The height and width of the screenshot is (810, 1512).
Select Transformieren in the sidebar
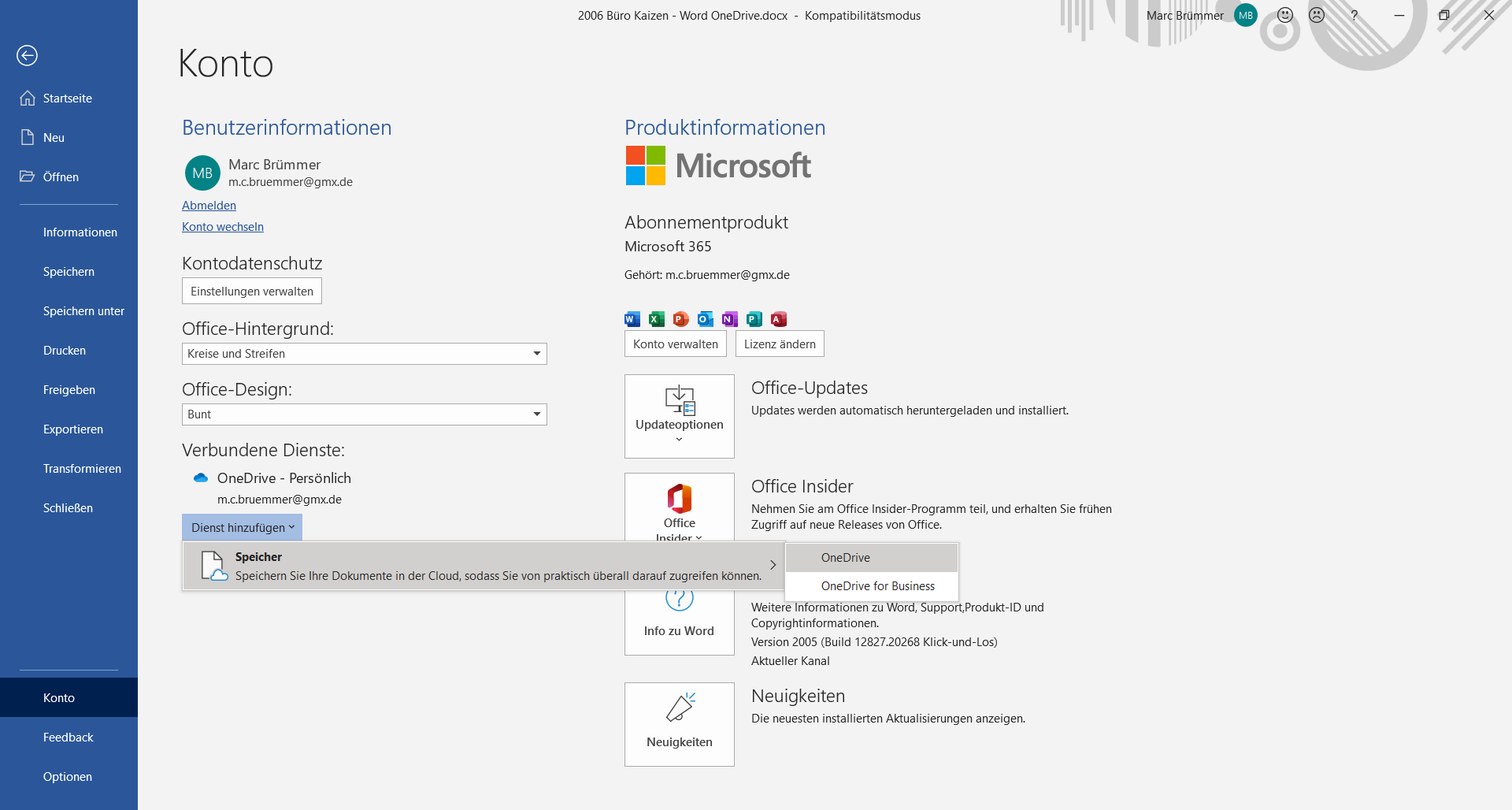[69, 469]
